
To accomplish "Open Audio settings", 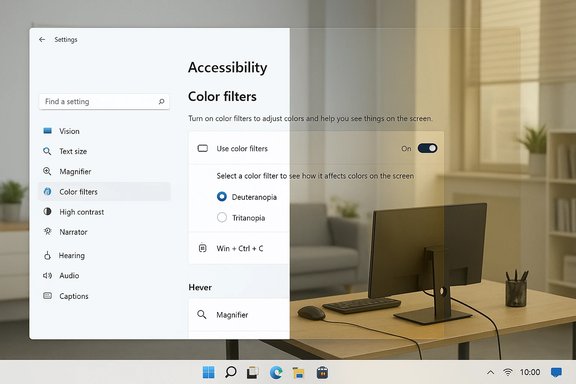I will tap(104, 276).
